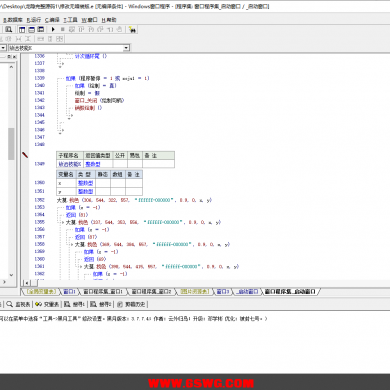
Task: Open the S.数据库 menu
Action: 13,20
